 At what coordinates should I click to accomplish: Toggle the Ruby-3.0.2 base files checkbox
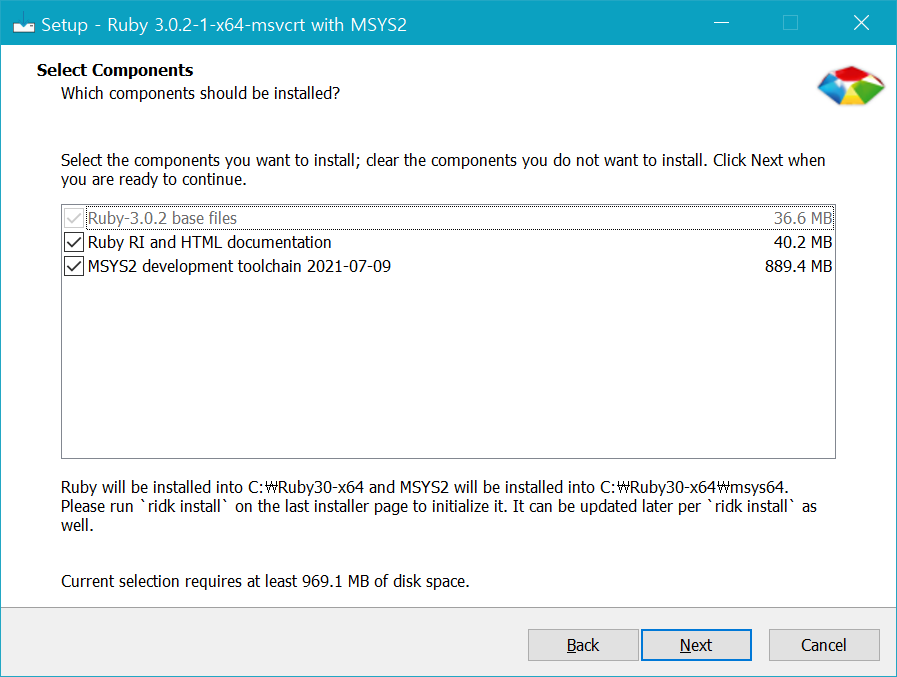click(x=74, y=218)
